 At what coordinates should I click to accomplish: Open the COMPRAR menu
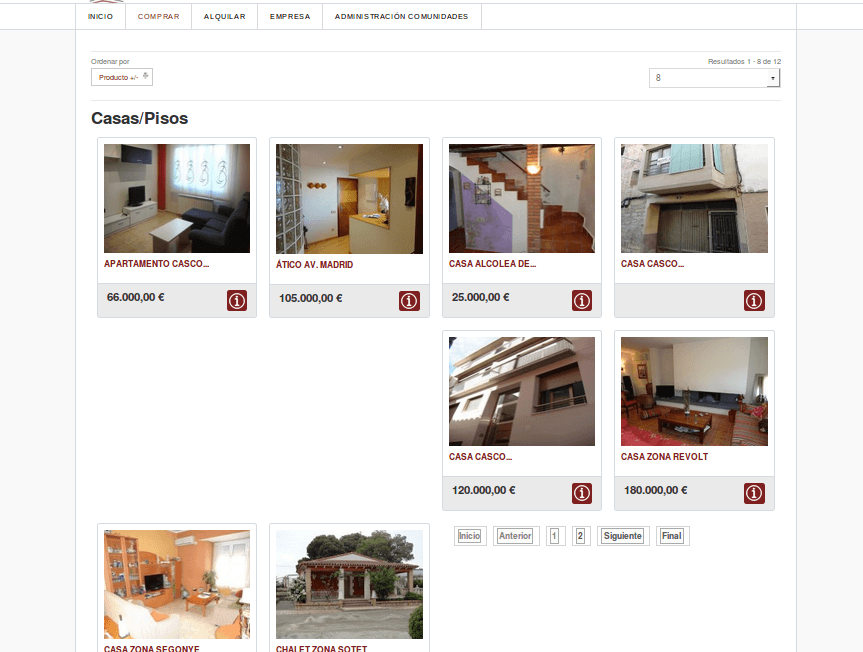pos(159,17)
